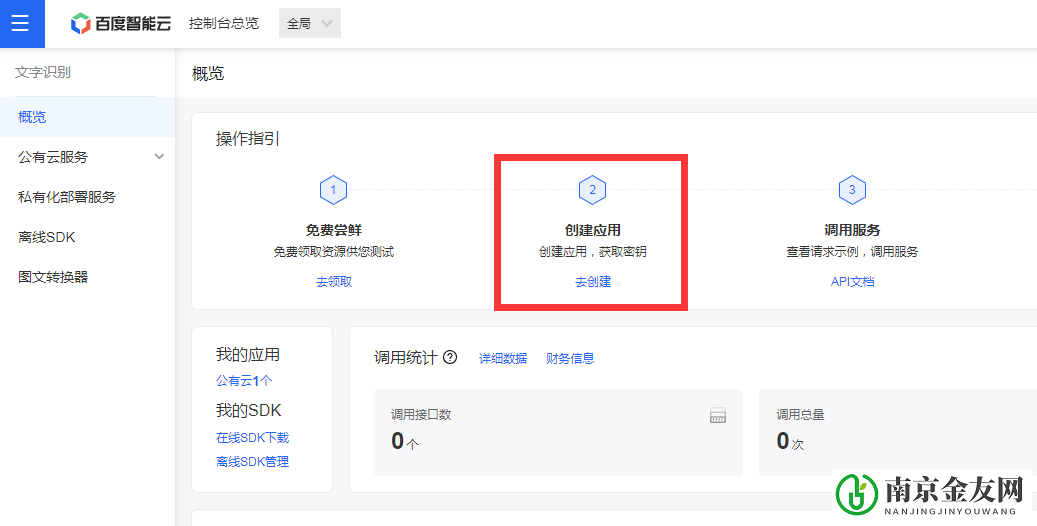This screenshot has width=1037, height=526.
Task: Open 控制台总览 in the top bar
Action: click(224, 24)
